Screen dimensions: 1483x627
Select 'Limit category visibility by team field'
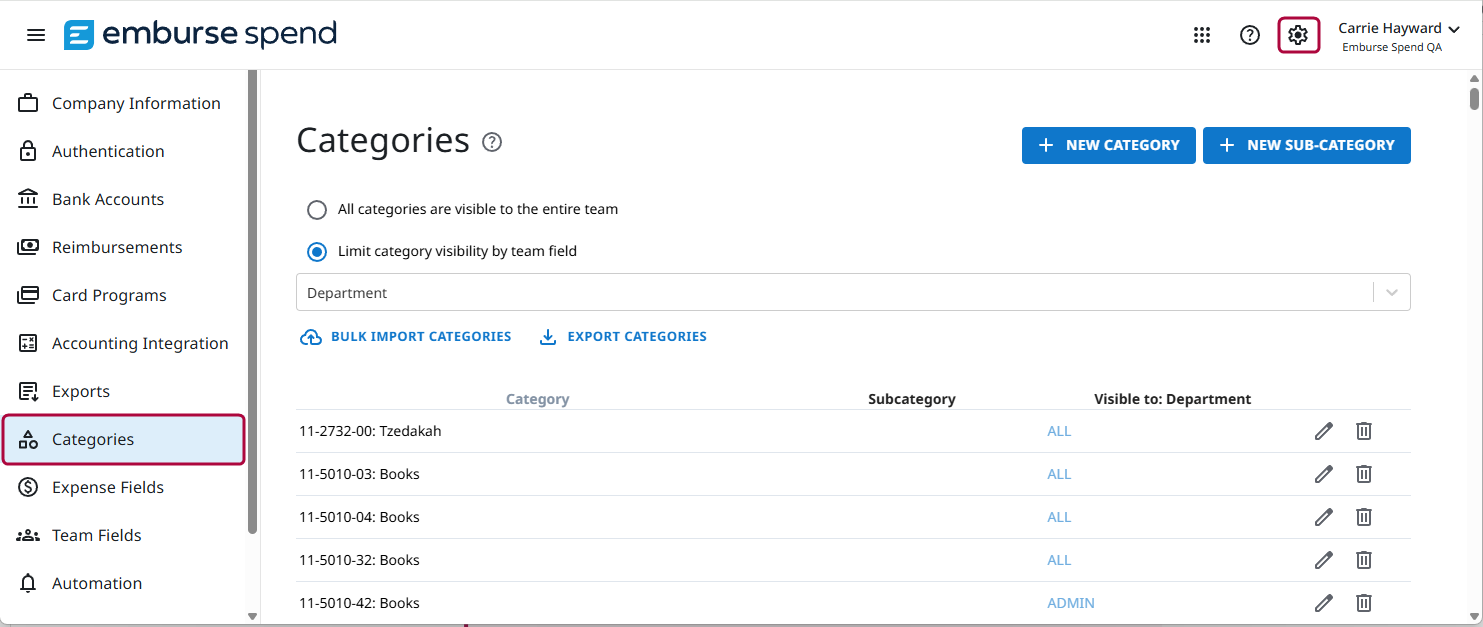pos(317,251)
